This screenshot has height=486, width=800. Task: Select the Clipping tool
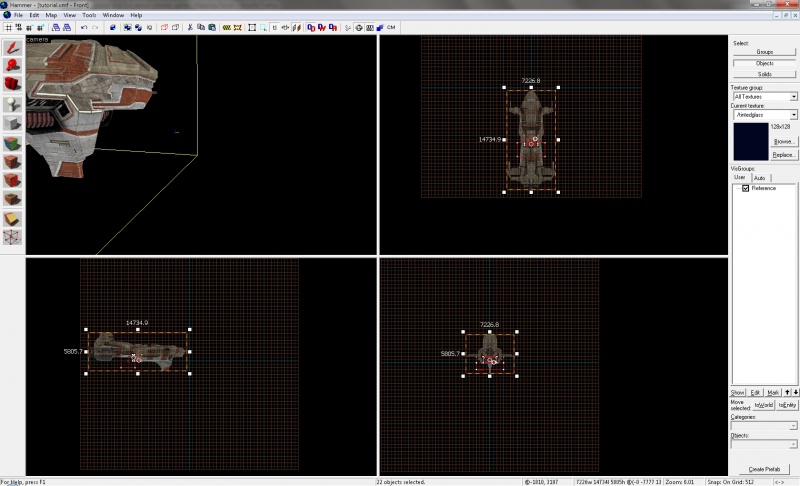click(12, 219)
